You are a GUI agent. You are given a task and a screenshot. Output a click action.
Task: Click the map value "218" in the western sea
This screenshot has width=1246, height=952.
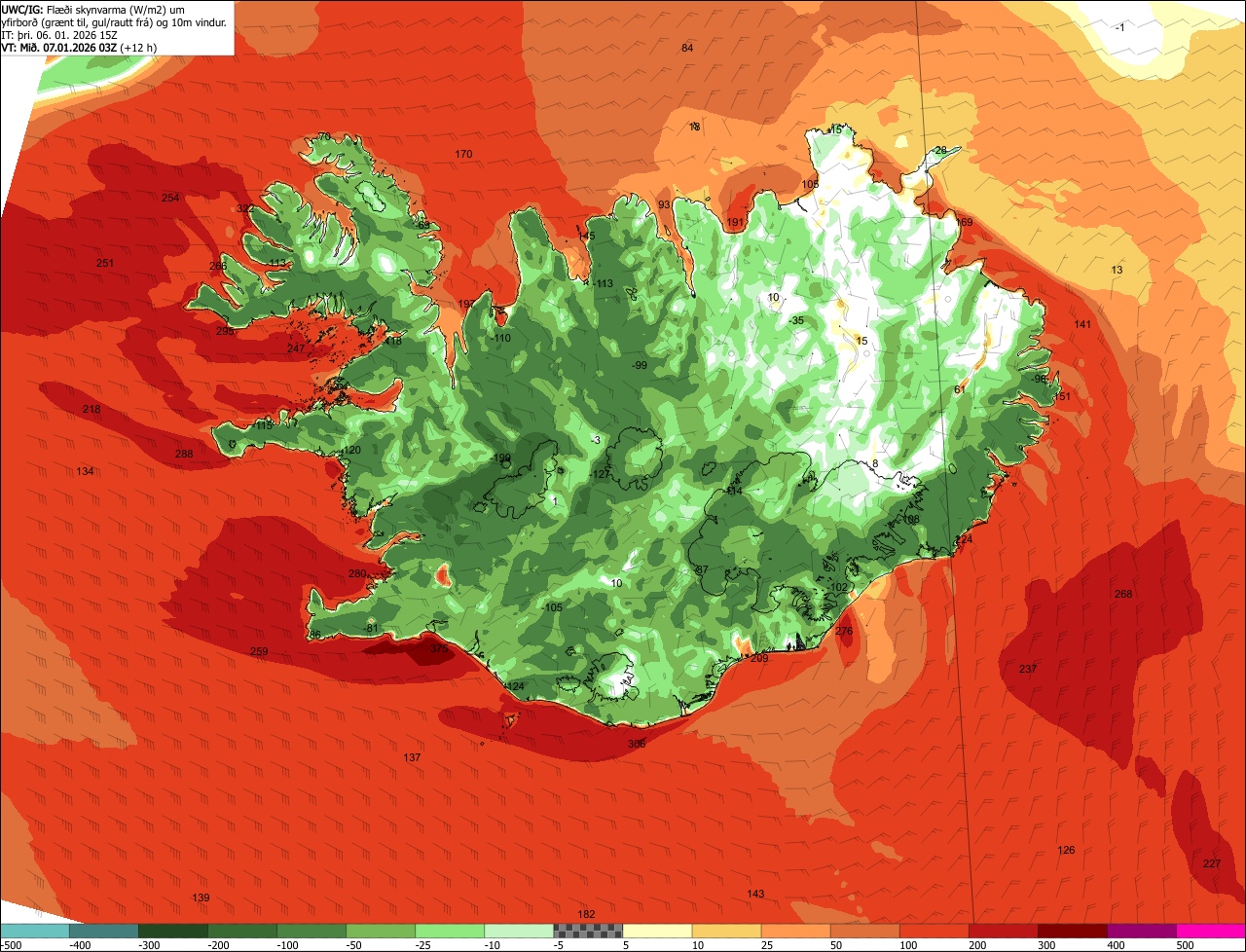pos(92,410)
